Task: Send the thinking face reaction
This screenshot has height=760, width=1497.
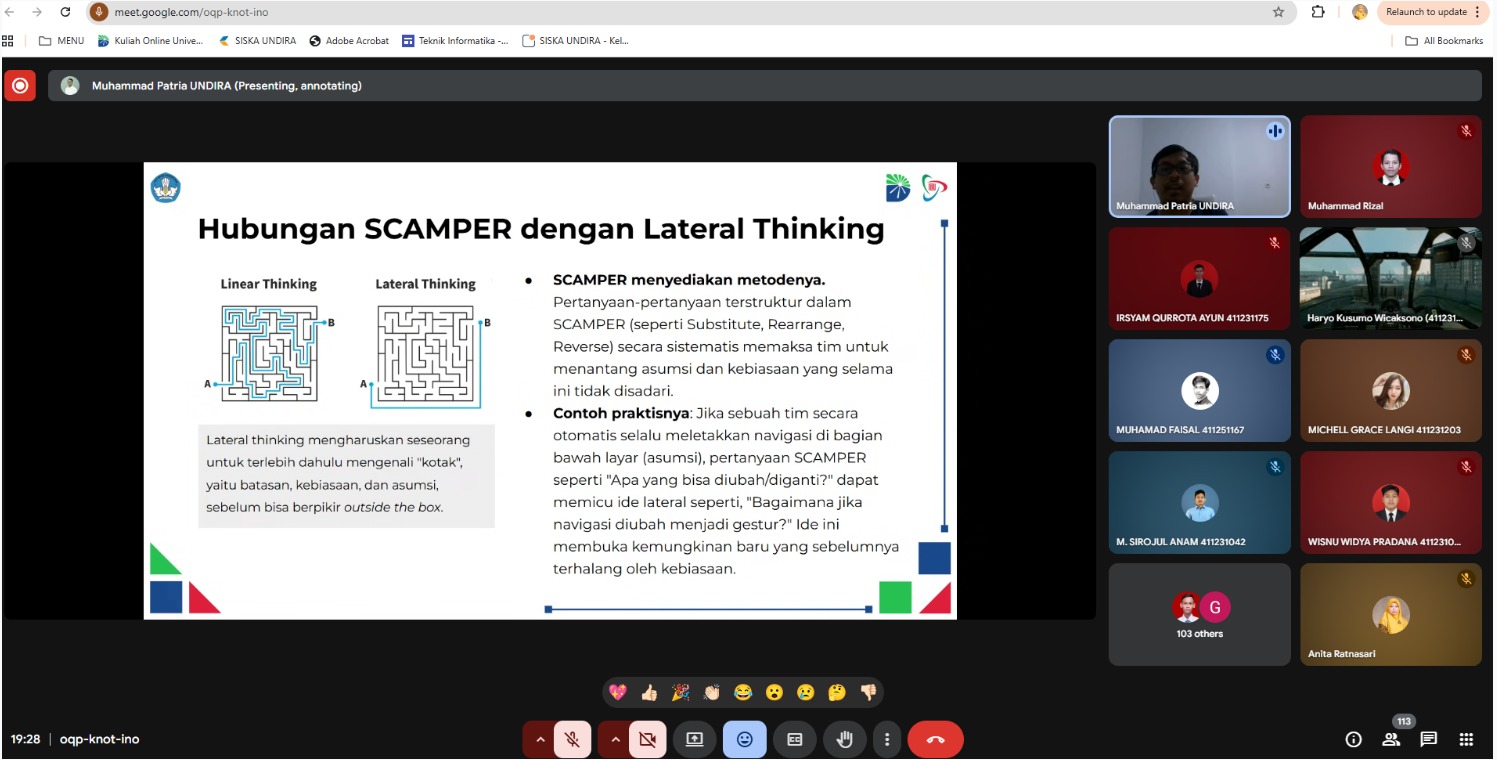Action: tap(837, 692)
